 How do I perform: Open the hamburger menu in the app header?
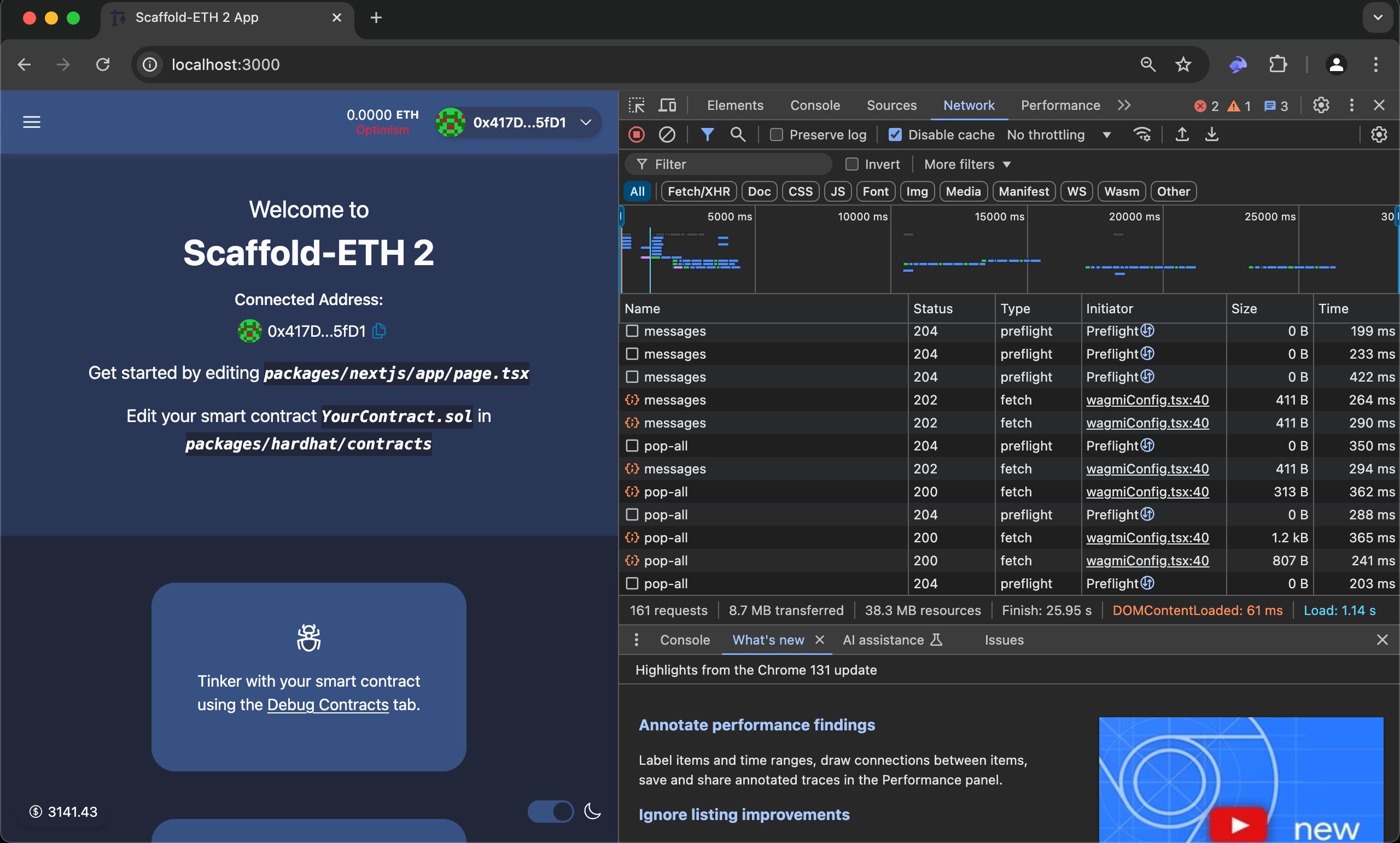tap(31, 122)
